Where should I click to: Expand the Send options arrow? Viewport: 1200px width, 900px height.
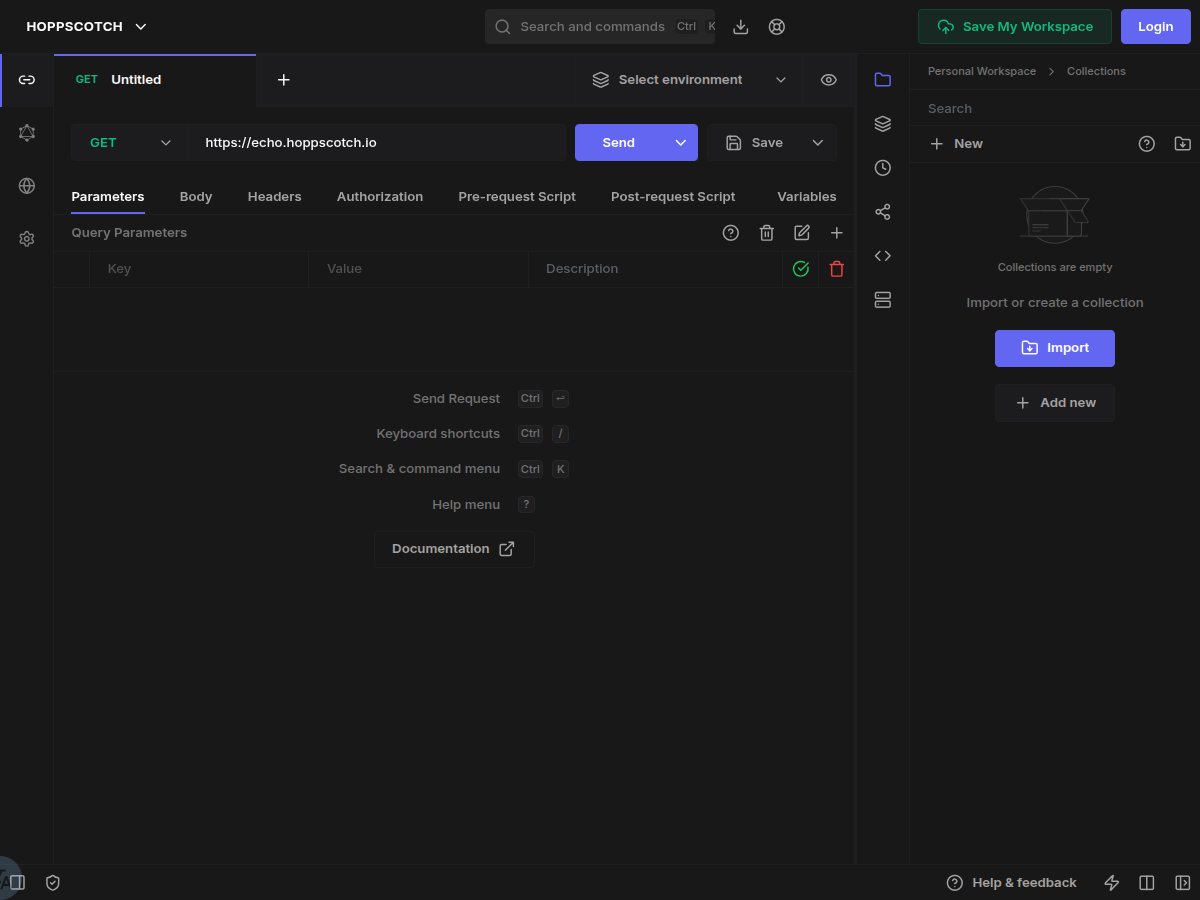tap(681, 143)
